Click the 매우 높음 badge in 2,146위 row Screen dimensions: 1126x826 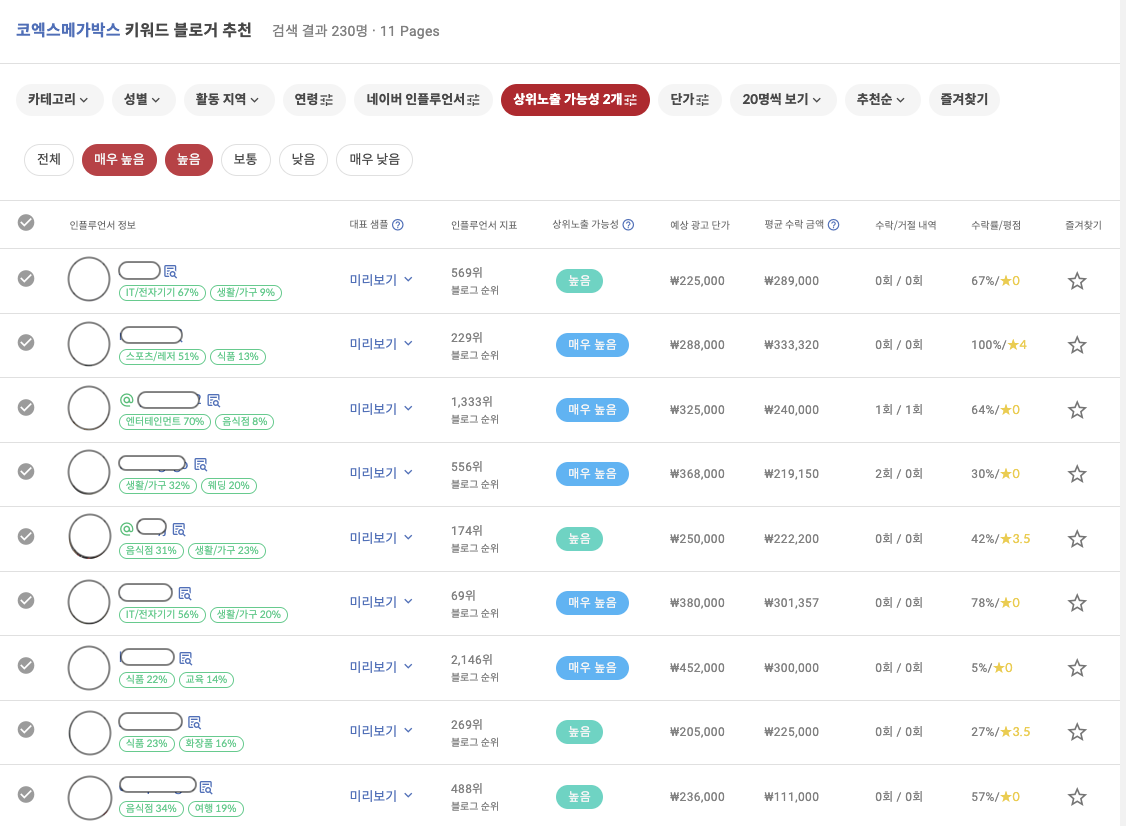click(x=592, y=667)
